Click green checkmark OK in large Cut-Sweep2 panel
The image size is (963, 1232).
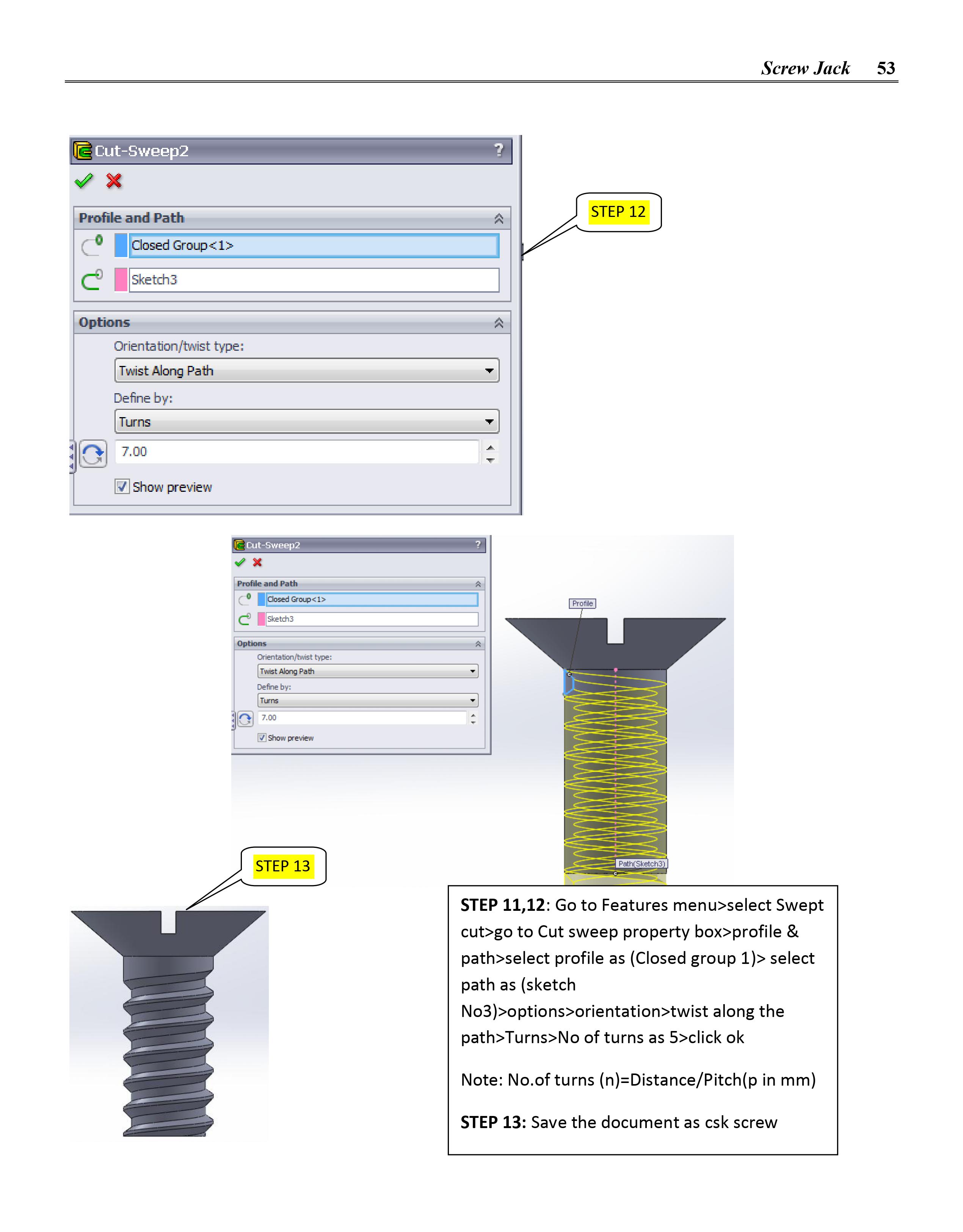84,180
